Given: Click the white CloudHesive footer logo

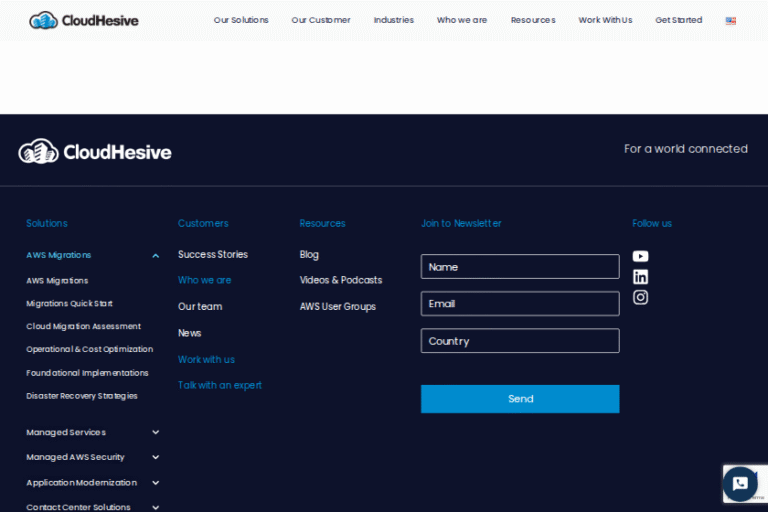Looking at the screenshot, I should (95, 152).
